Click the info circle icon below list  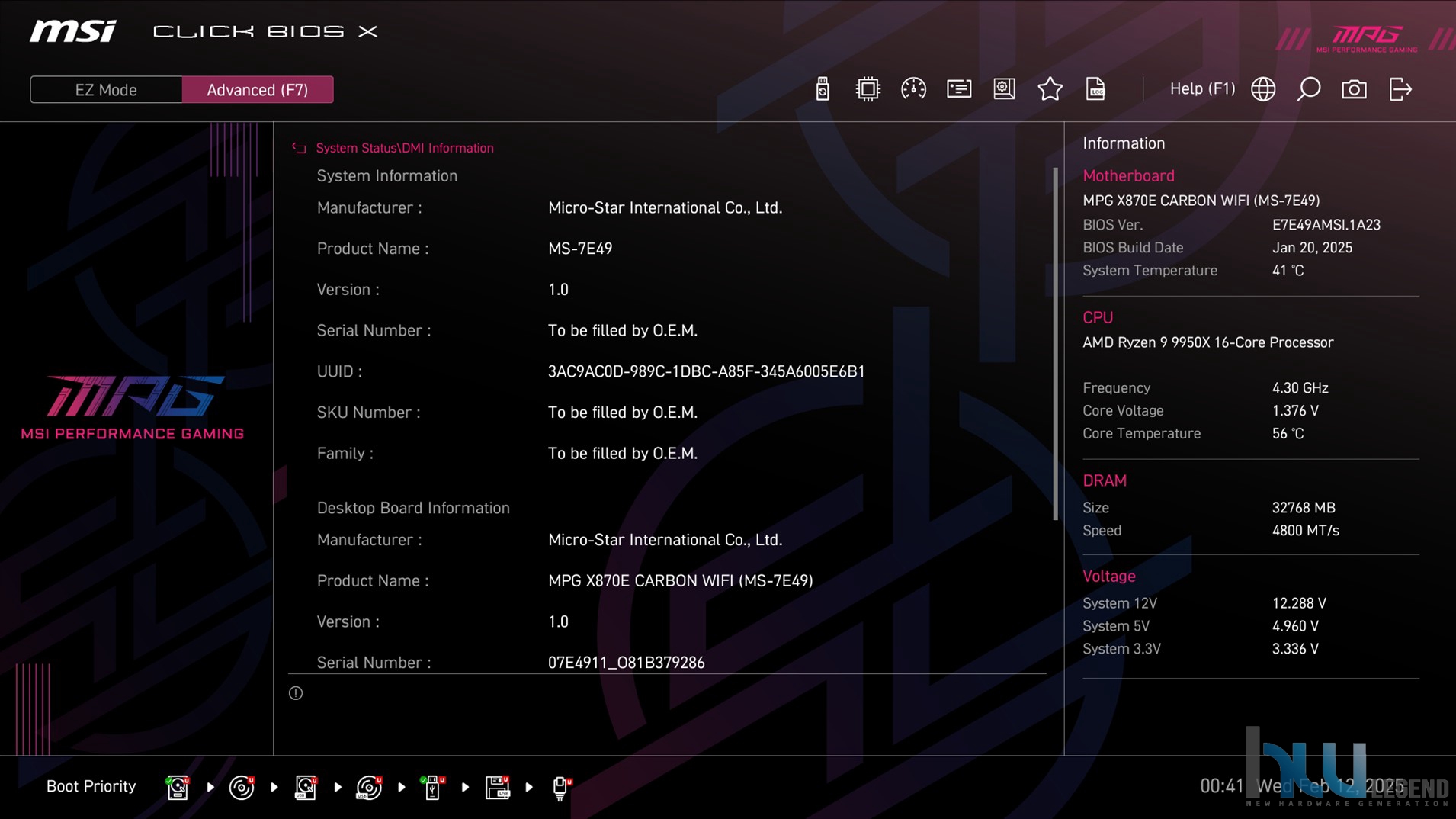pos(296,693)
